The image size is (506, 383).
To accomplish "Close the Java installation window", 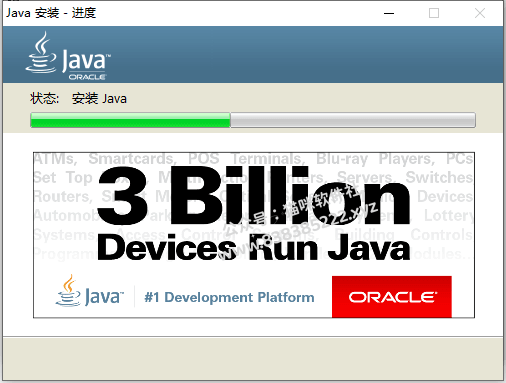I will pyautogui.click(x=480, y=13).
